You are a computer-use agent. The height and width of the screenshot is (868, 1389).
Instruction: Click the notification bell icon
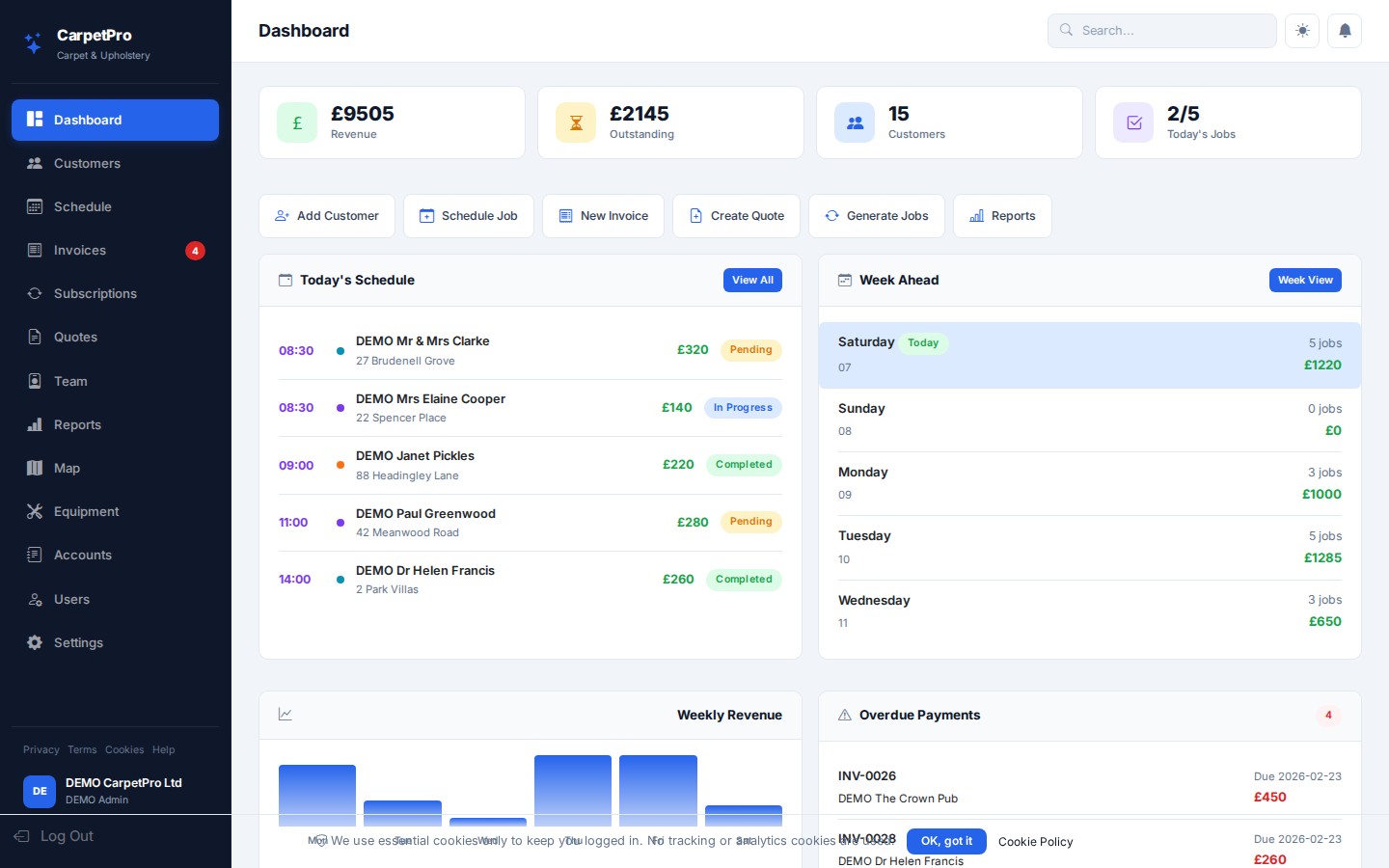[1345, 31]
